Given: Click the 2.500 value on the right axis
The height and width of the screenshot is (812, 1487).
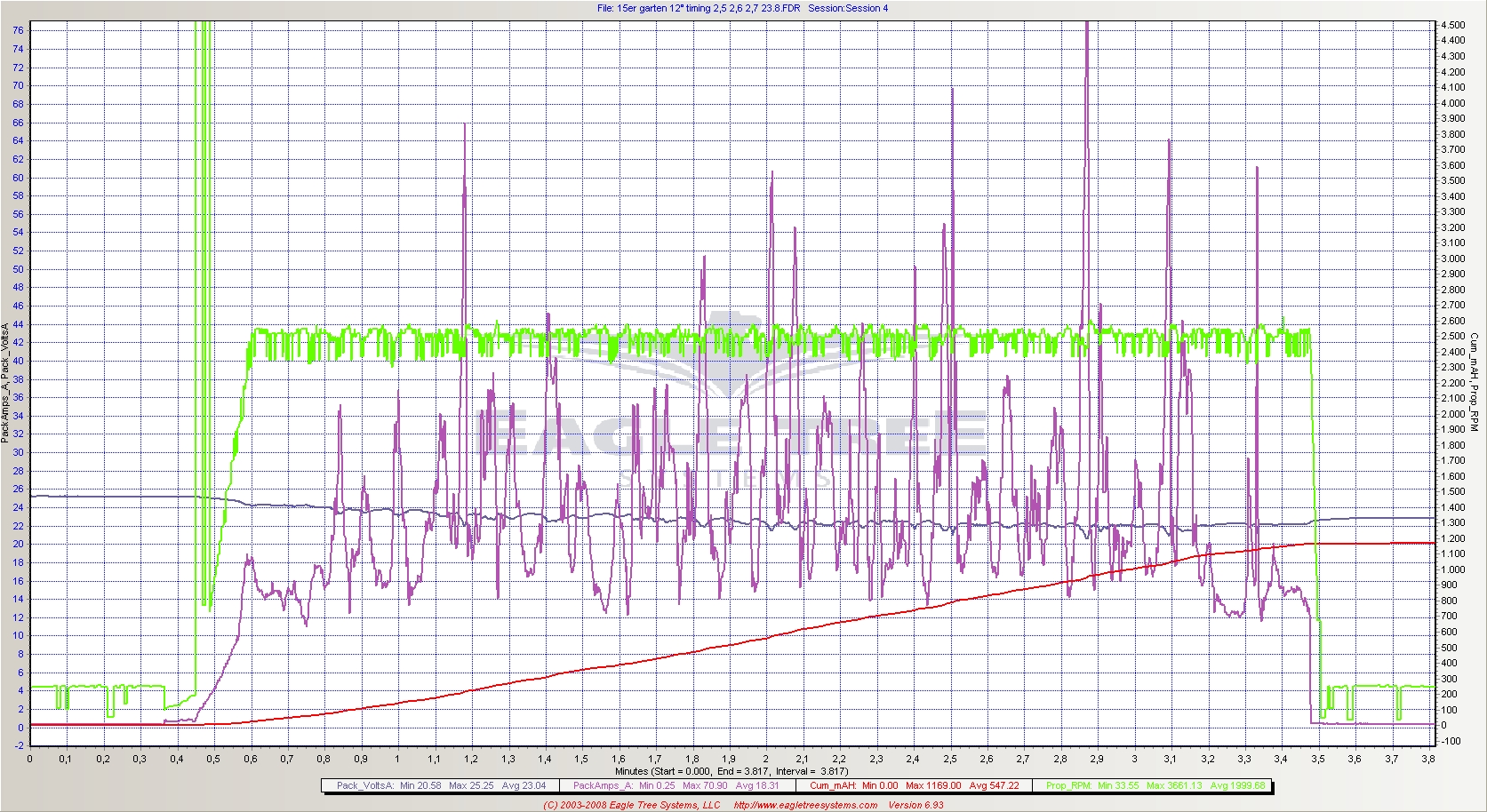Looking at the screenshot, I should click(1453, 336).
